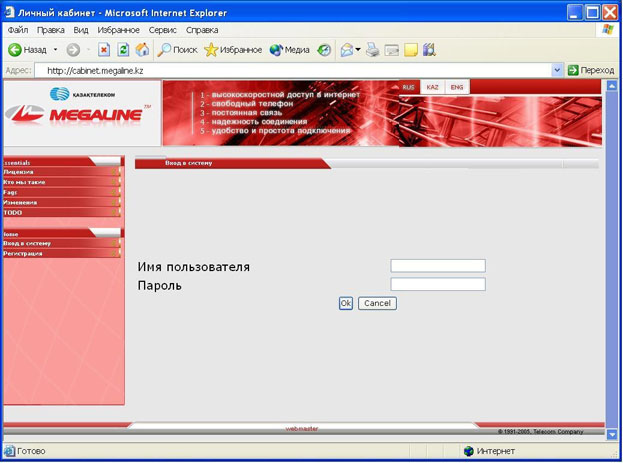The width and height of the screenshot is (623, 463).
Task: Open the Media (Медиа) toolbar button
Action: 289,50
